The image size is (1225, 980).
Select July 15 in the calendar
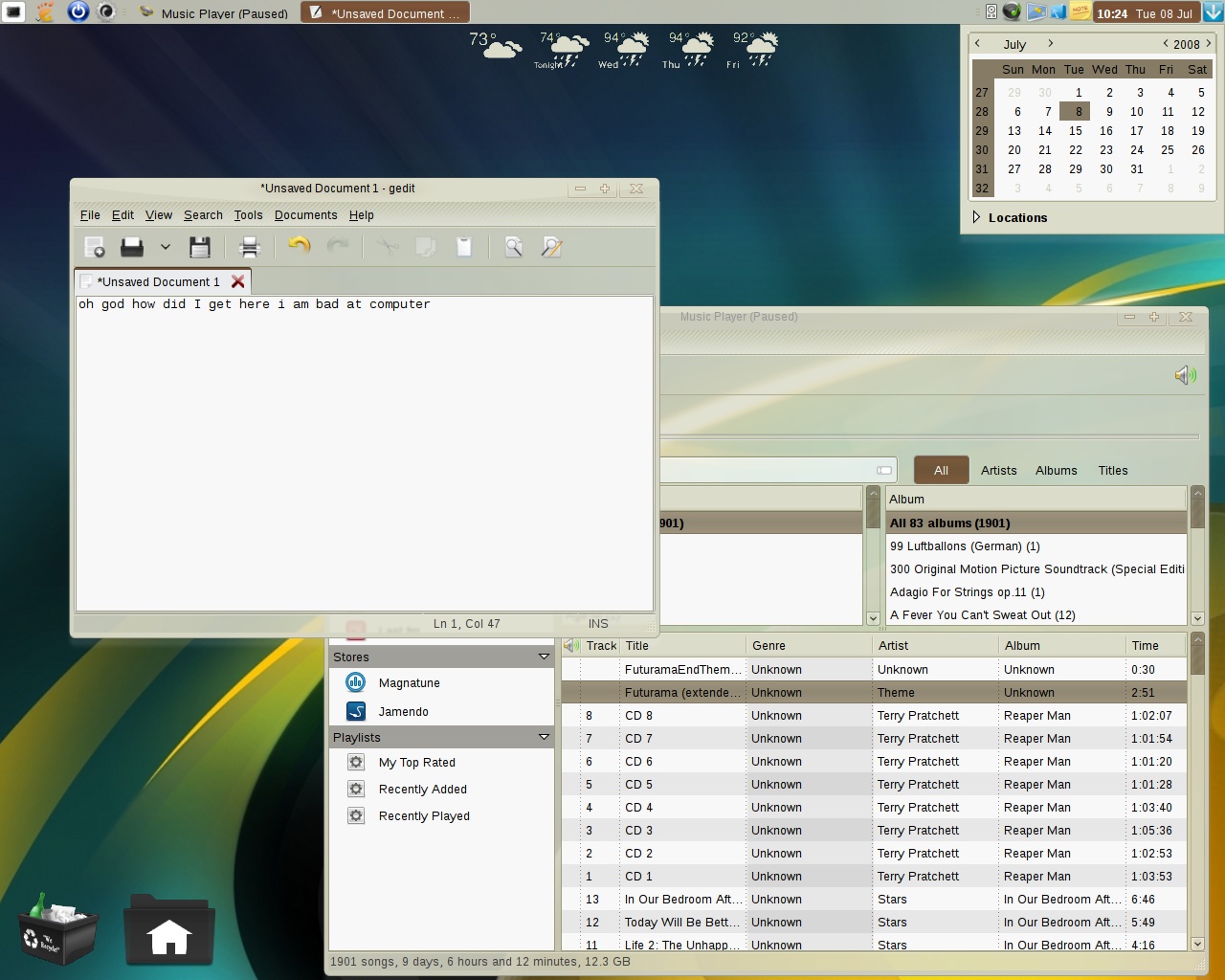[x=1076, y=131]
